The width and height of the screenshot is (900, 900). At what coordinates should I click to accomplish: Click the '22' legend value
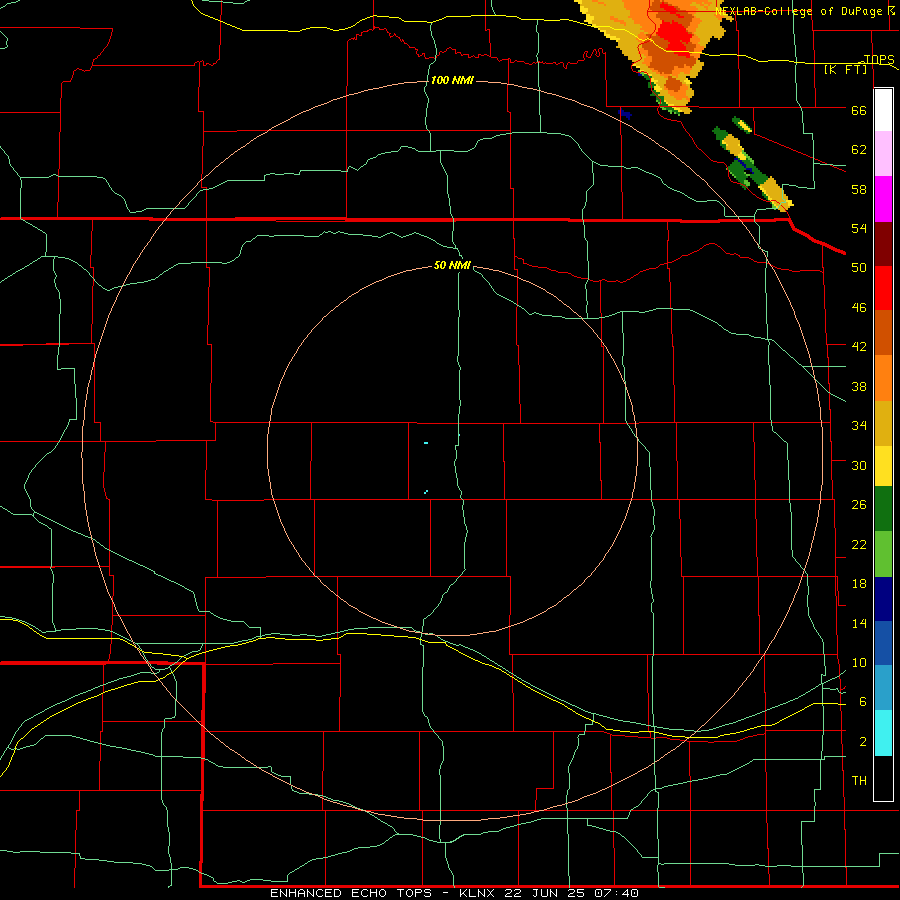(859, 544)
